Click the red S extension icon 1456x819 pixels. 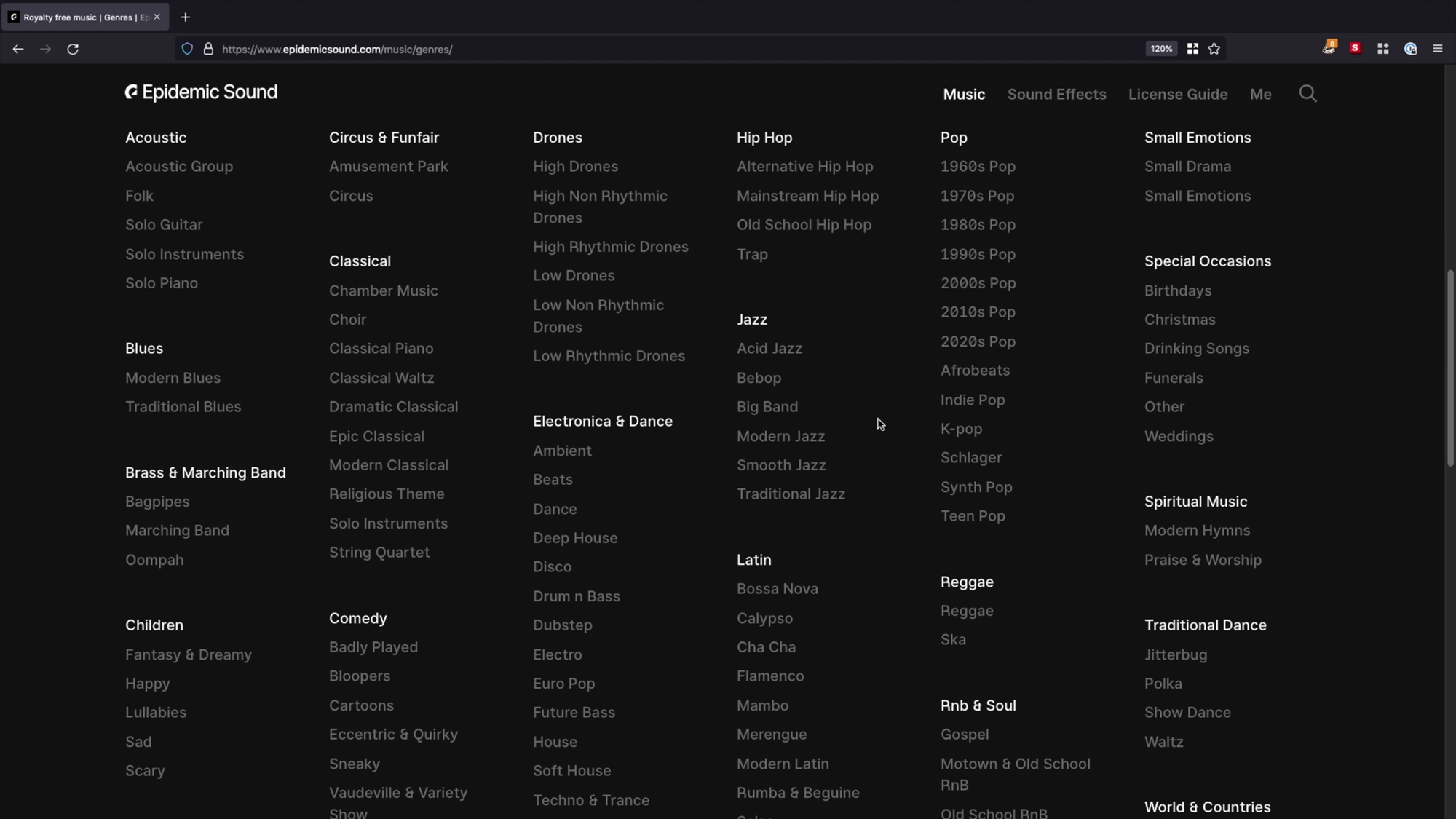[1356, 49]
